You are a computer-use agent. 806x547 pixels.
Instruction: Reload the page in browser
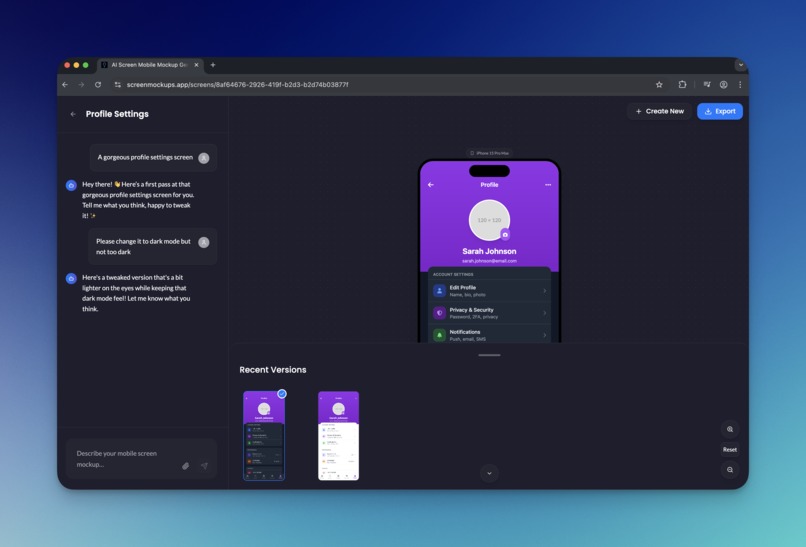point(98,85)
